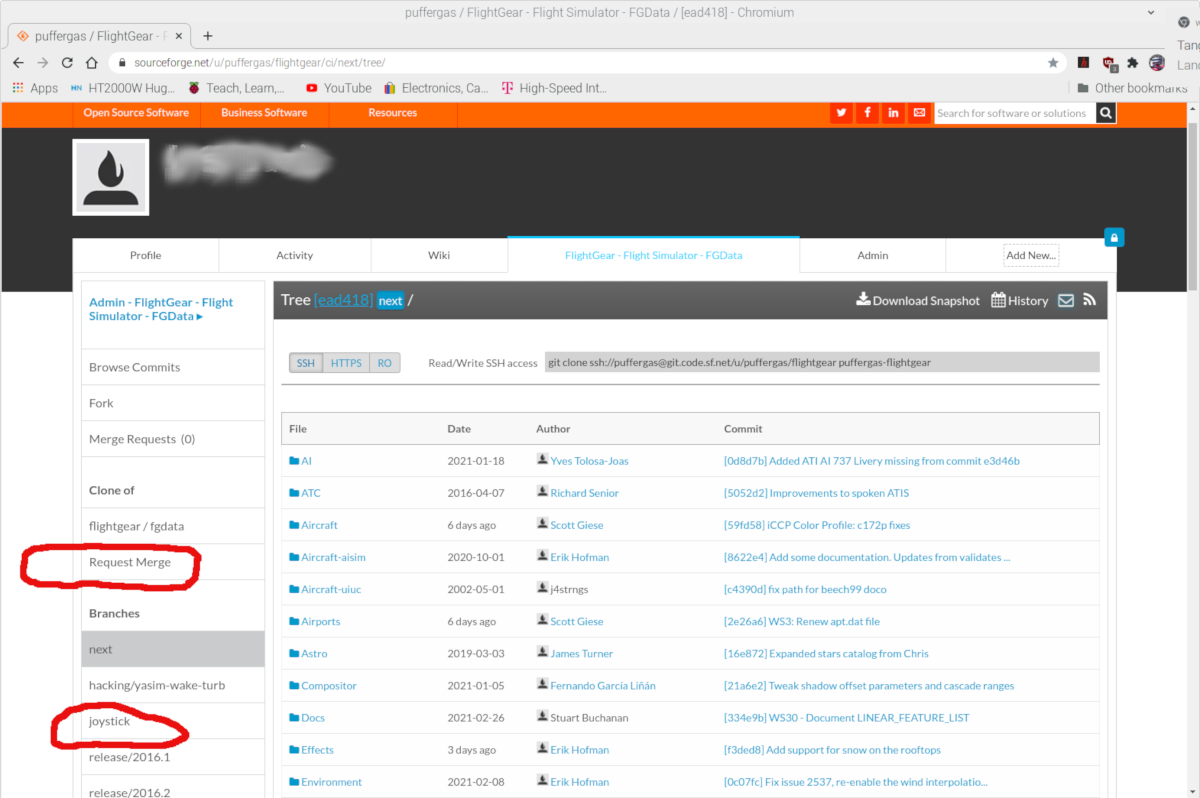Open the email newsletter envelope icon
The image size is (1200, 798).
pyautogui.click(x=919, y=113)
